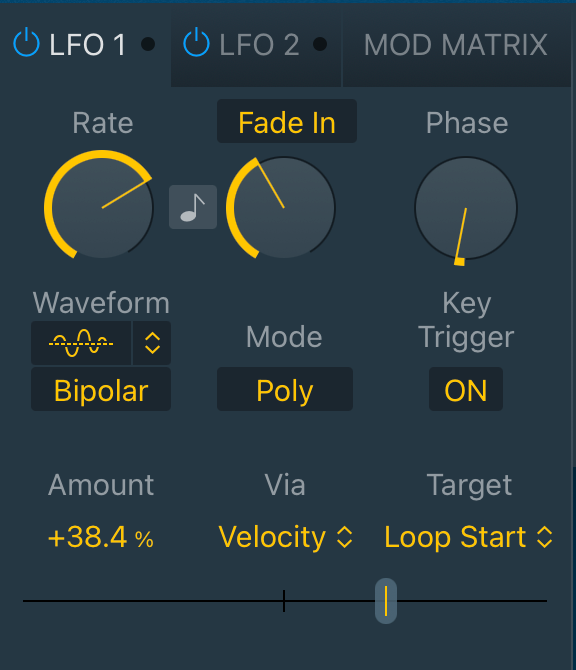Viewport: 576px width, 670px height.
Task: Toggle the LFO 1 power icon
Action: click(26, 42)
